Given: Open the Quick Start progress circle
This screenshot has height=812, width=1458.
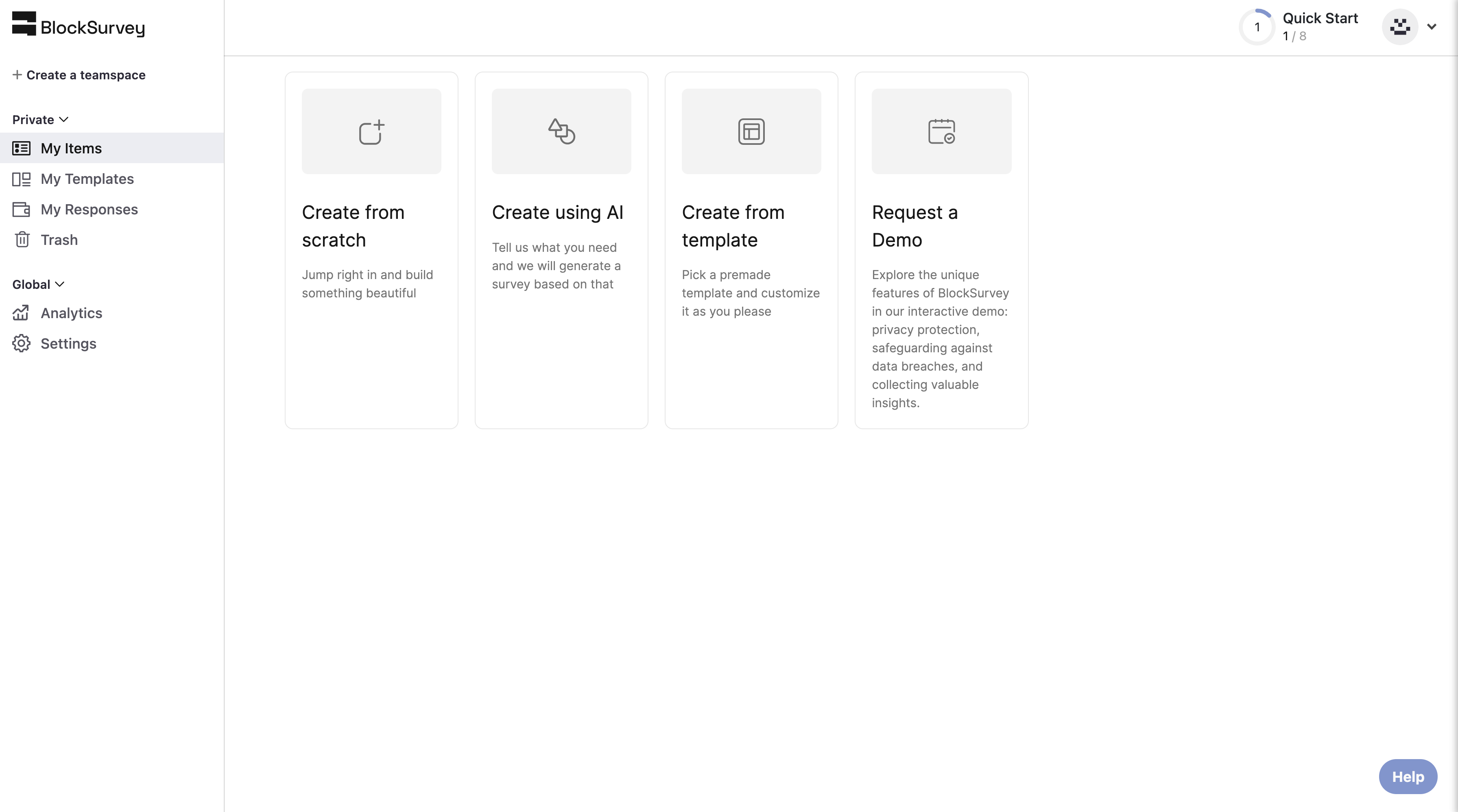Looking at the screenshot, I should pos(1257,27).
